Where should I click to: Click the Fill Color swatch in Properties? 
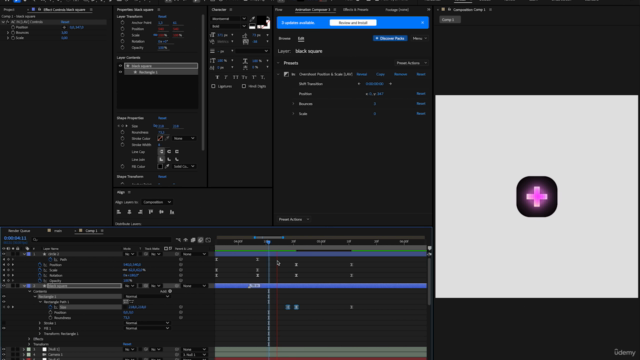point(160,167)
